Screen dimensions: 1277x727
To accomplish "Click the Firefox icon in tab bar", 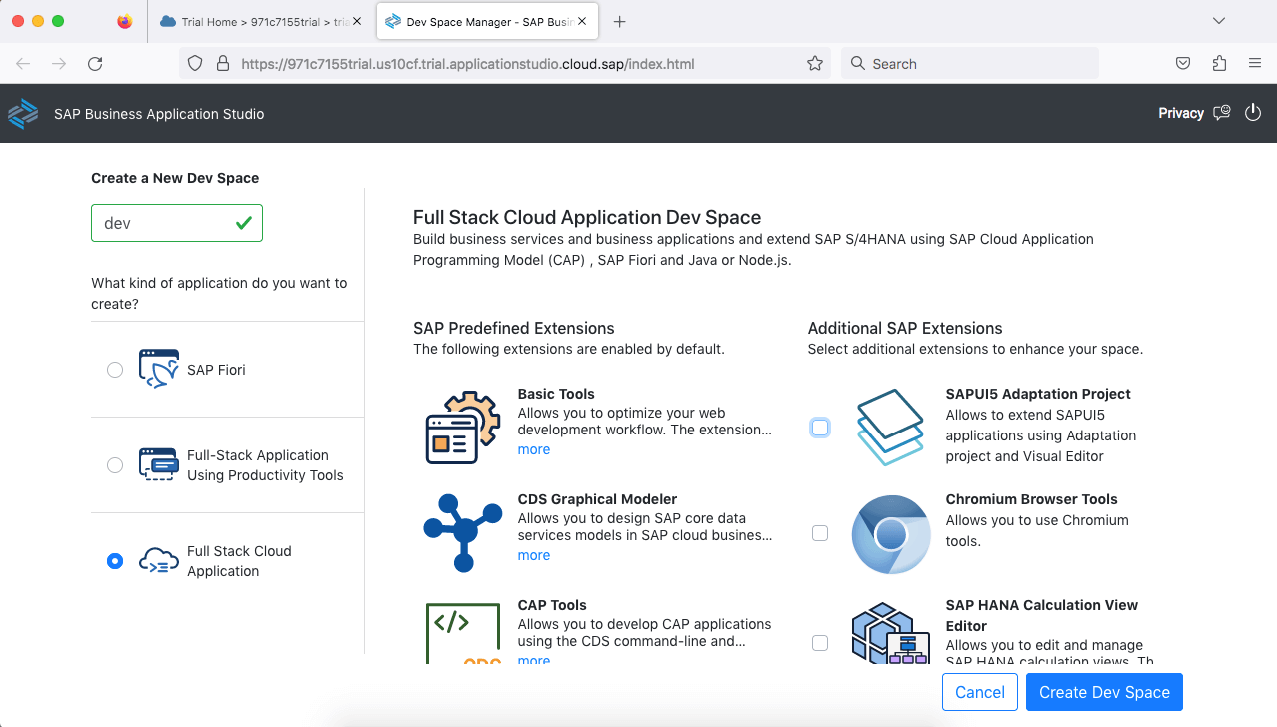I will 124,21.
